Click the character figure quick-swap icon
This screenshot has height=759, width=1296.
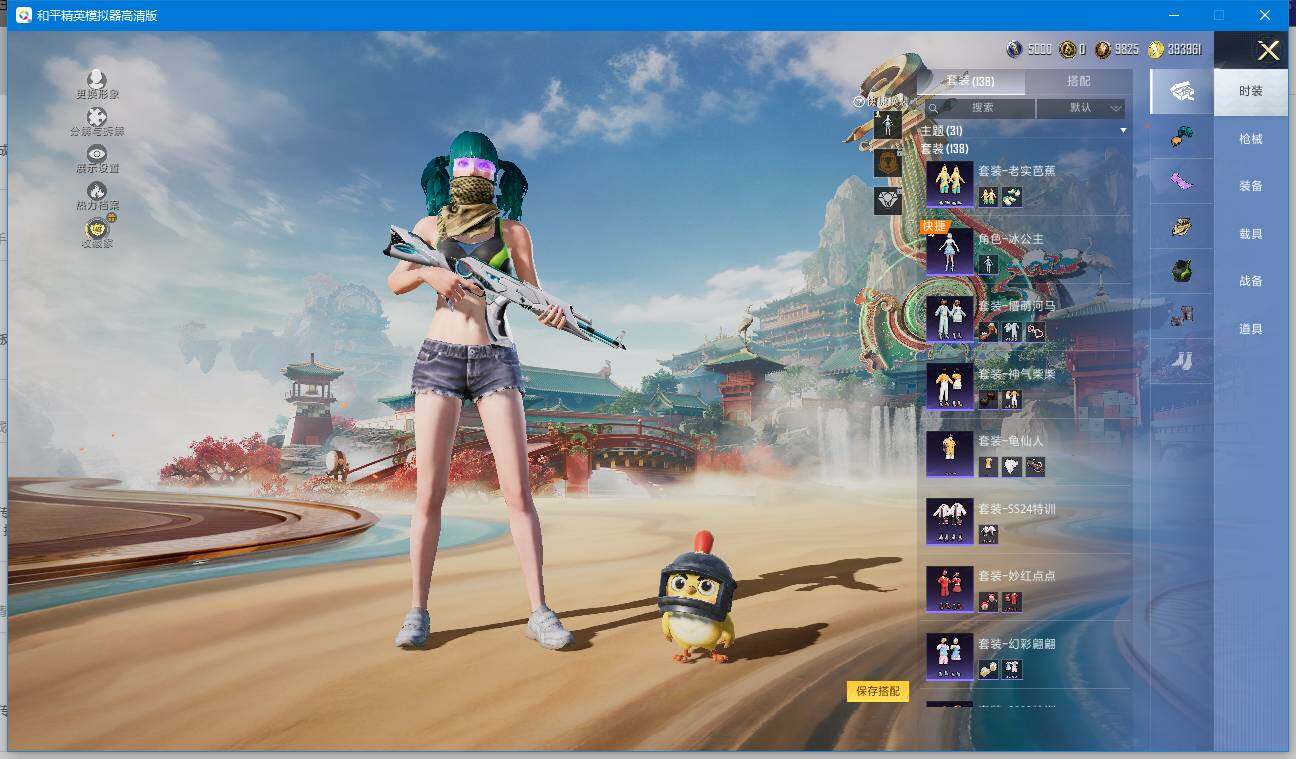click(888, 126)
